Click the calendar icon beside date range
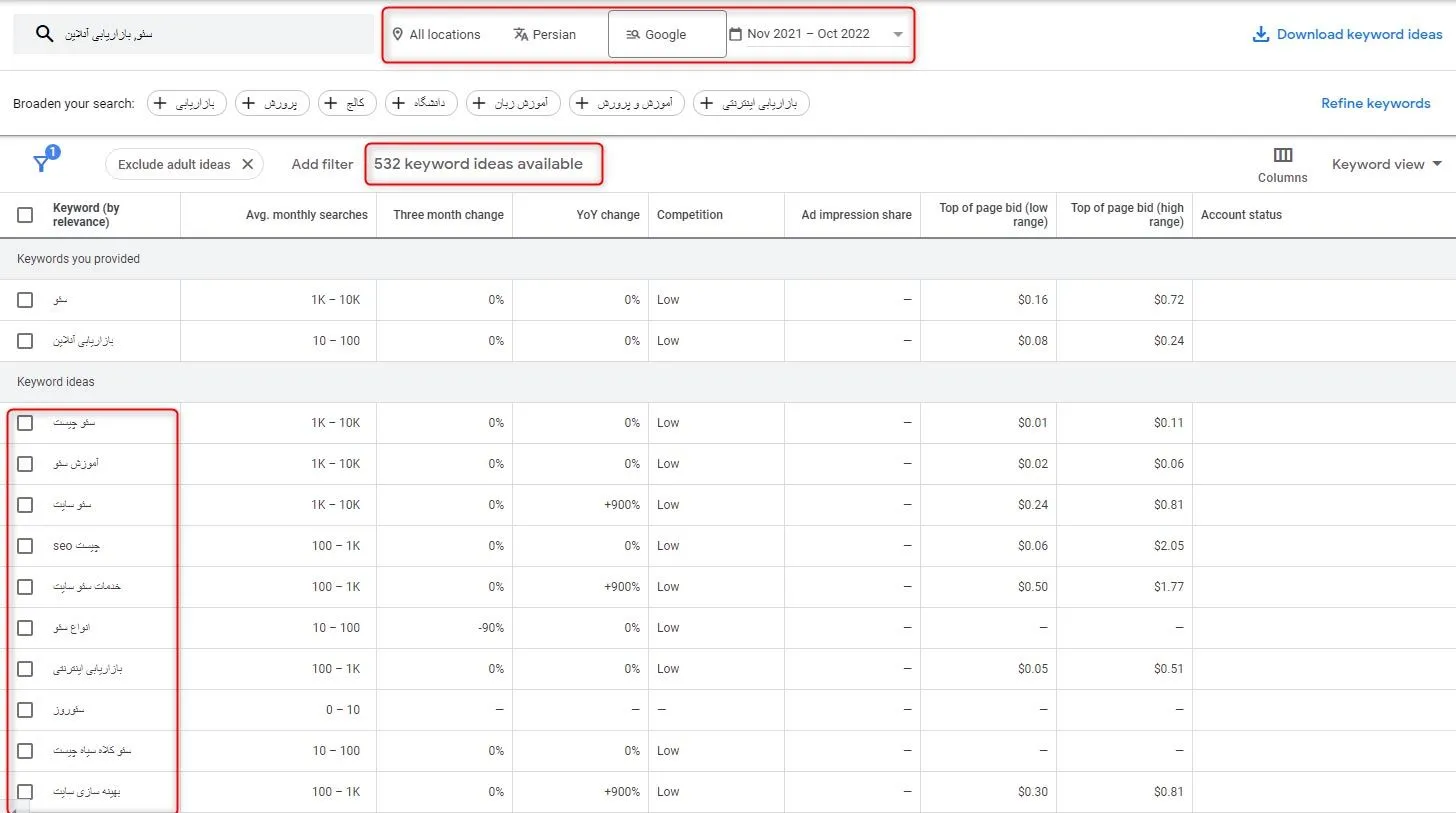 pos(736,34)
